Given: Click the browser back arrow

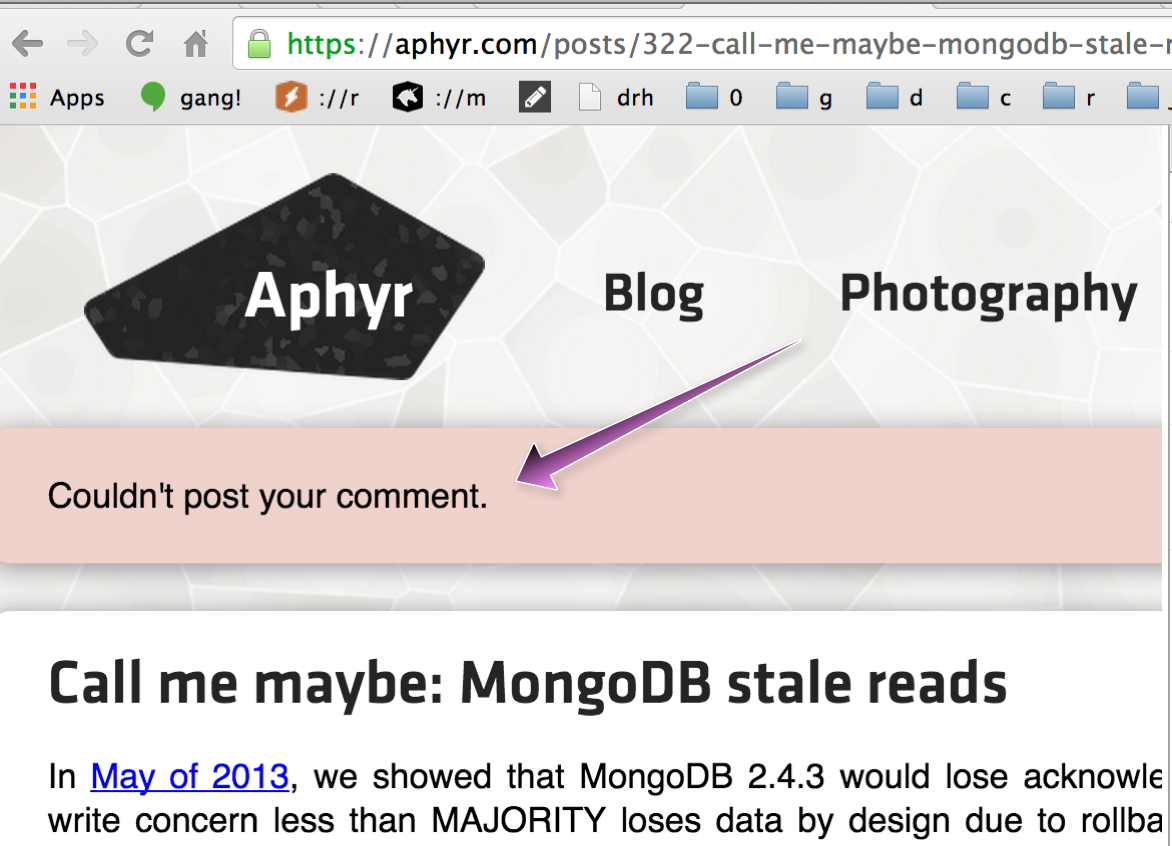Looking at the screenshot, I should (28, 44).
